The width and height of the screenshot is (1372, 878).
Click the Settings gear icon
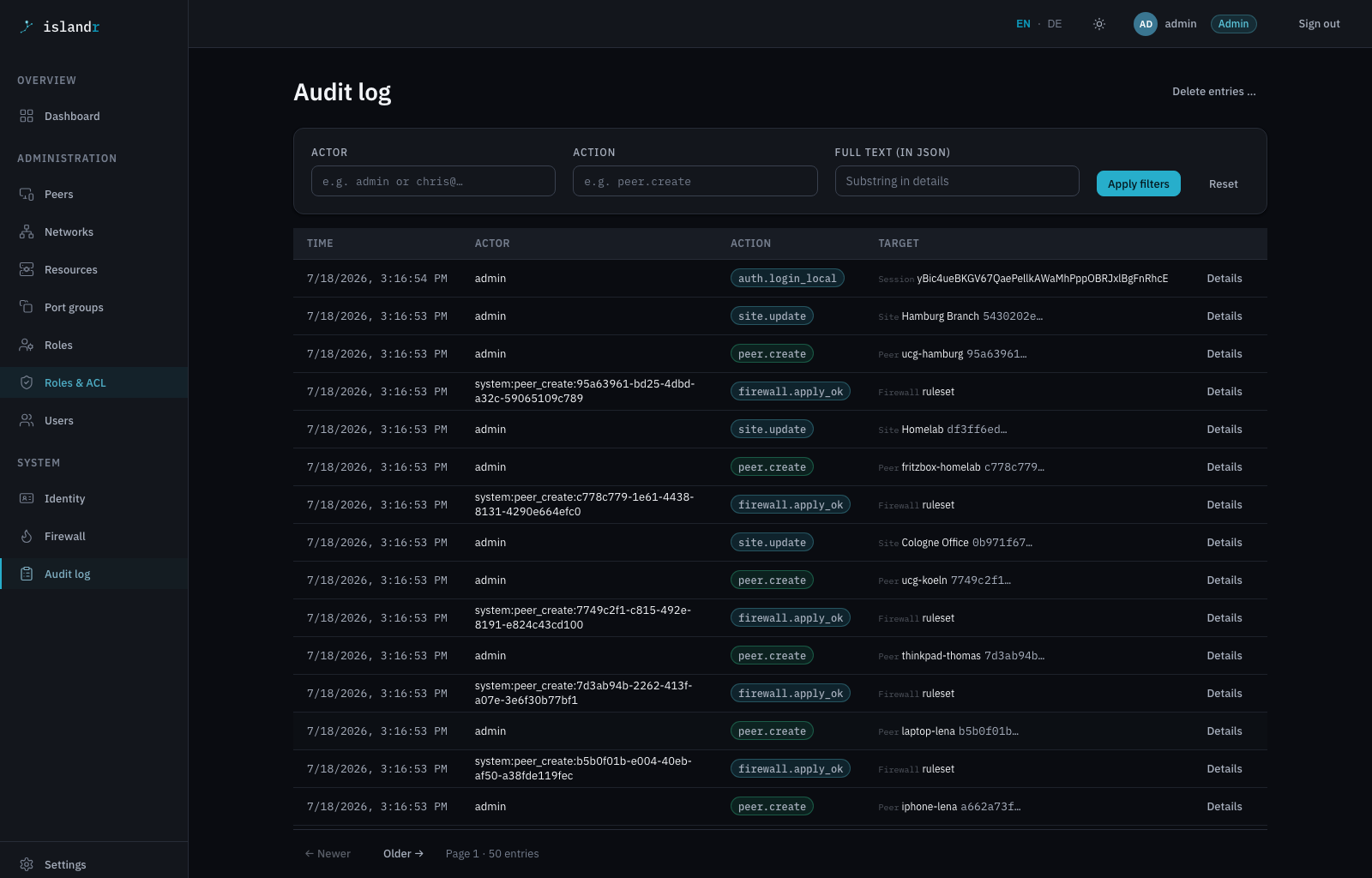pos(27,864)
